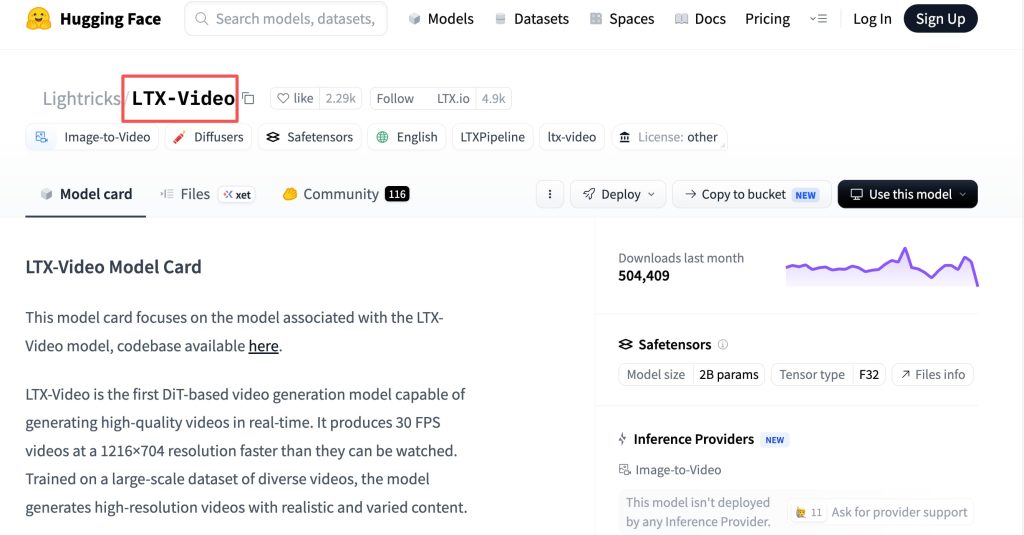Select the Diffusers tag
This screenshot has height=535, width=1024.
(208, 137)
